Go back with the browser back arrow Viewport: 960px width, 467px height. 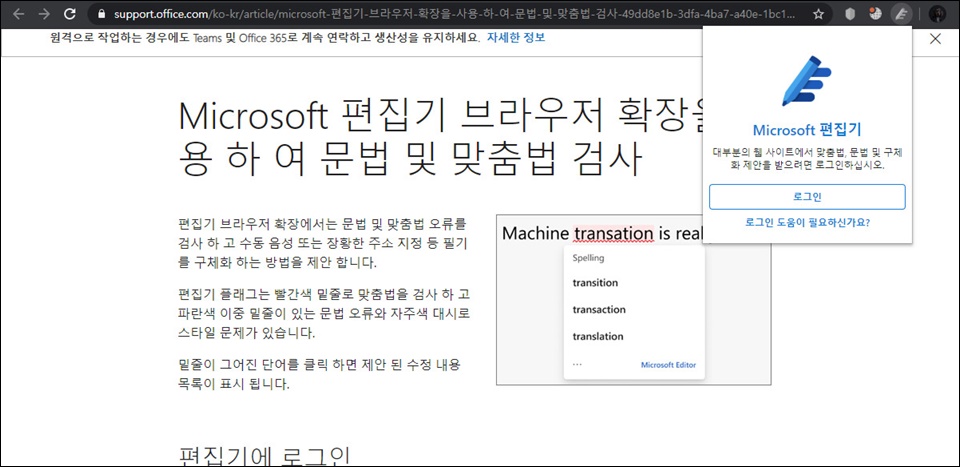(x=18, y=14)
